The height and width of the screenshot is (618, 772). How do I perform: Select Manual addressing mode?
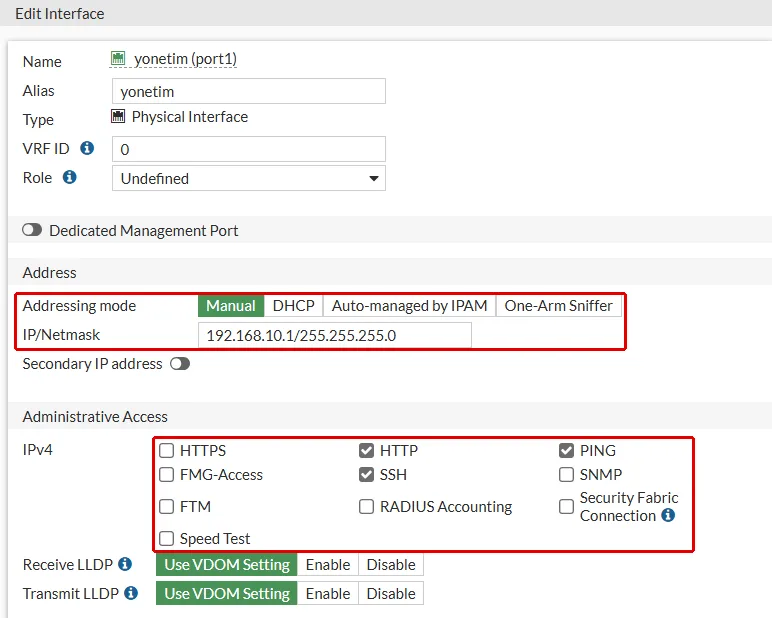231,306
